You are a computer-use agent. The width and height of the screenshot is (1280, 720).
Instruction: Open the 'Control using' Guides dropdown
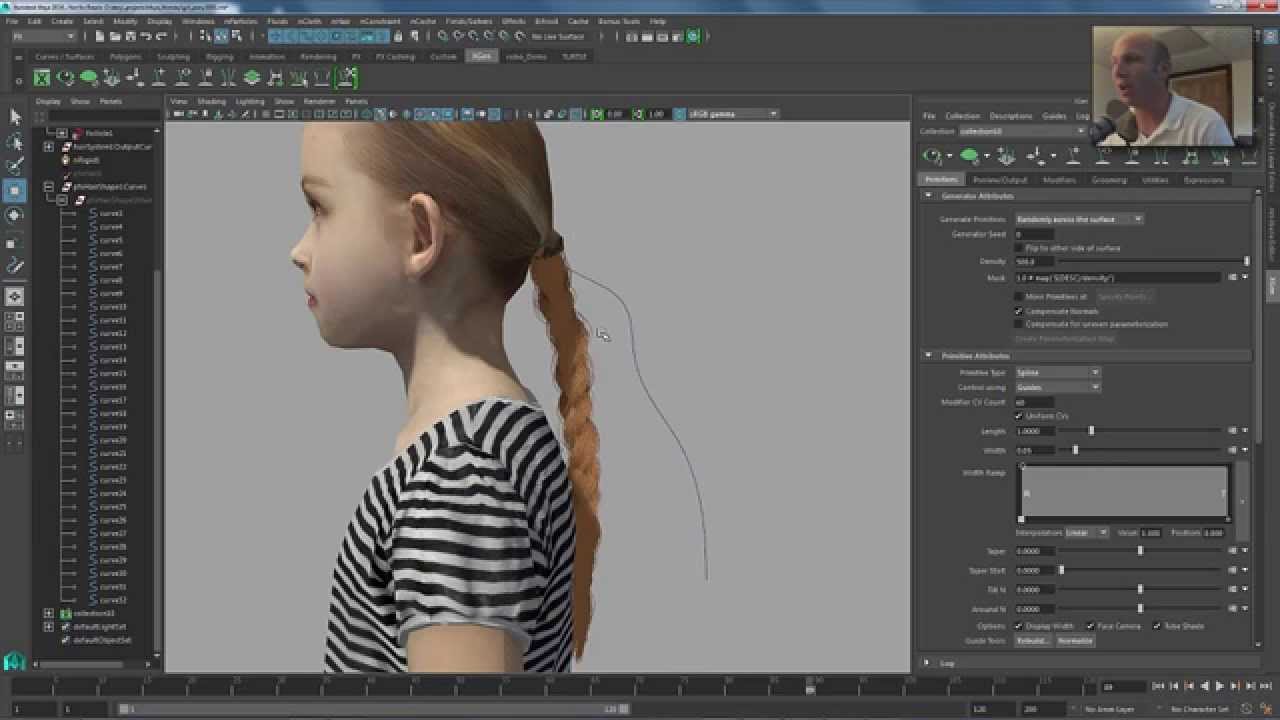1058,387
